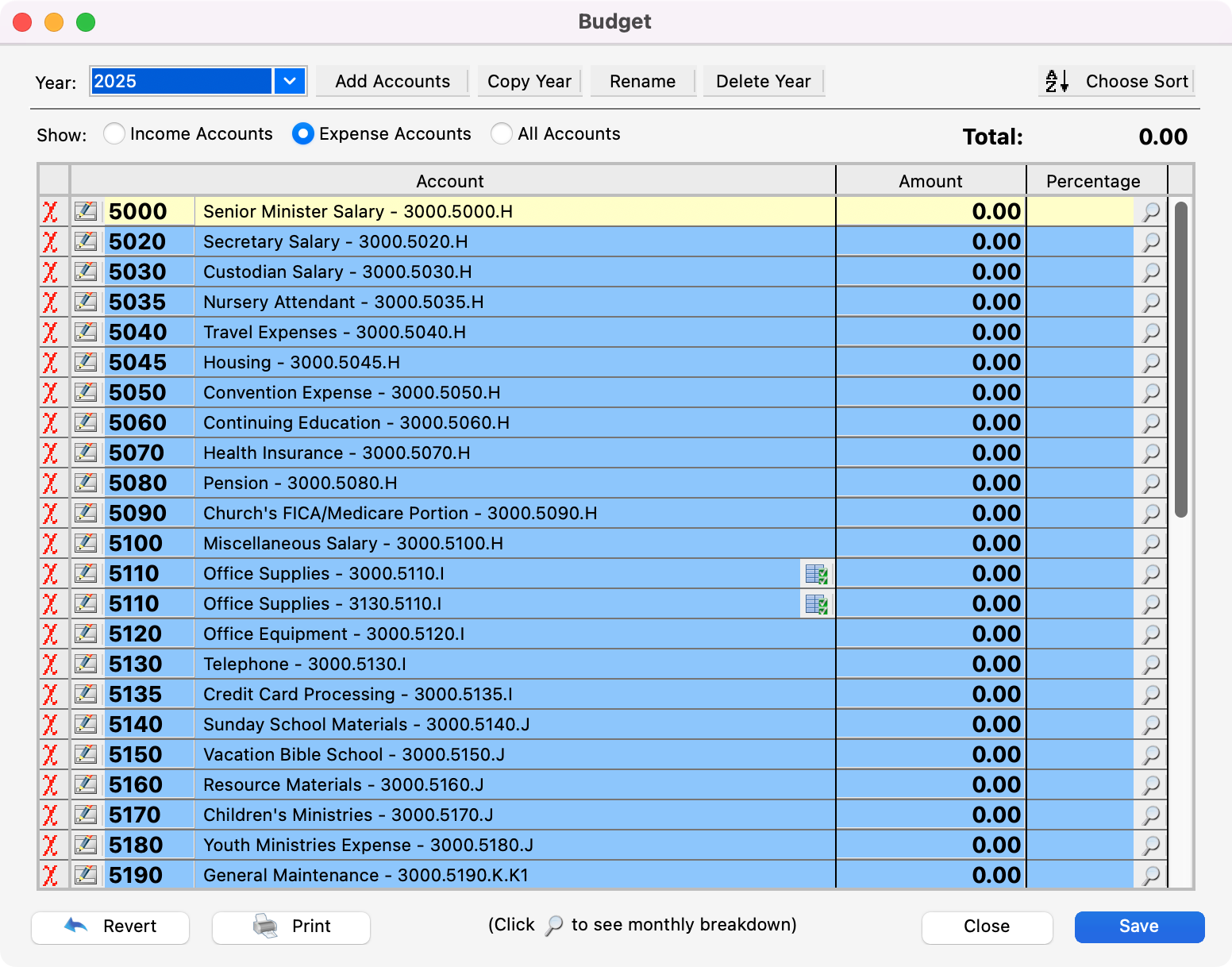This screenshot has height=967, width=1232.
Task: Select Income Accounts radio button
Action: 114,134
